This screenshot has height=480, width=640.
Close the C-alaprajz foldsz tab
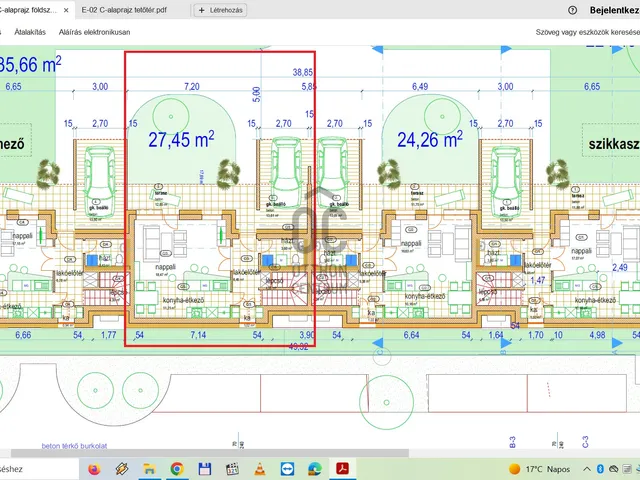click(x=66, y=10)
